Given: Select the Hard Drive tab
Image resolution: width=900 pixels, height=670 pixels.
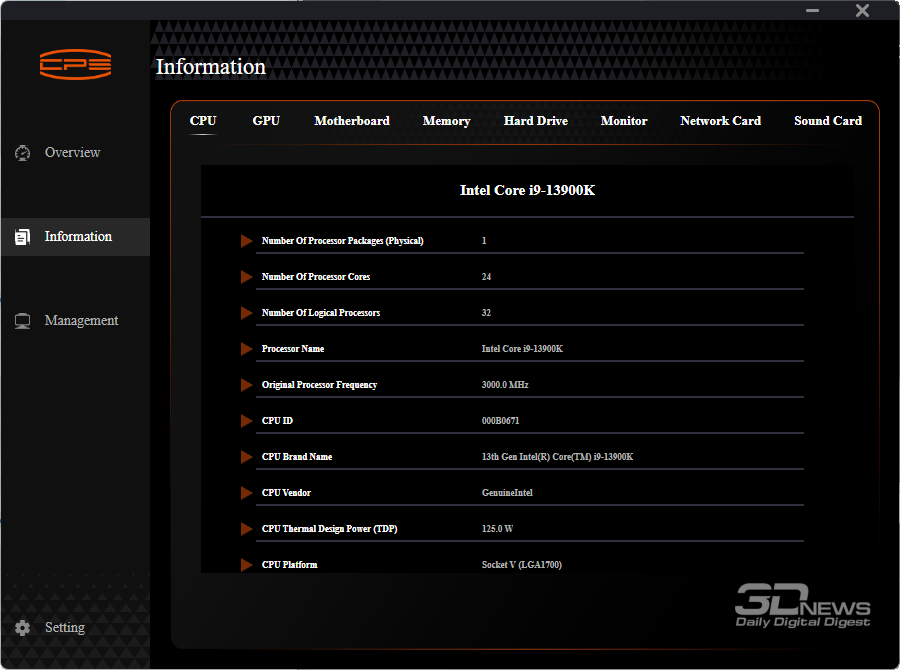Looking at the screenshot, I should coord(536,121).
